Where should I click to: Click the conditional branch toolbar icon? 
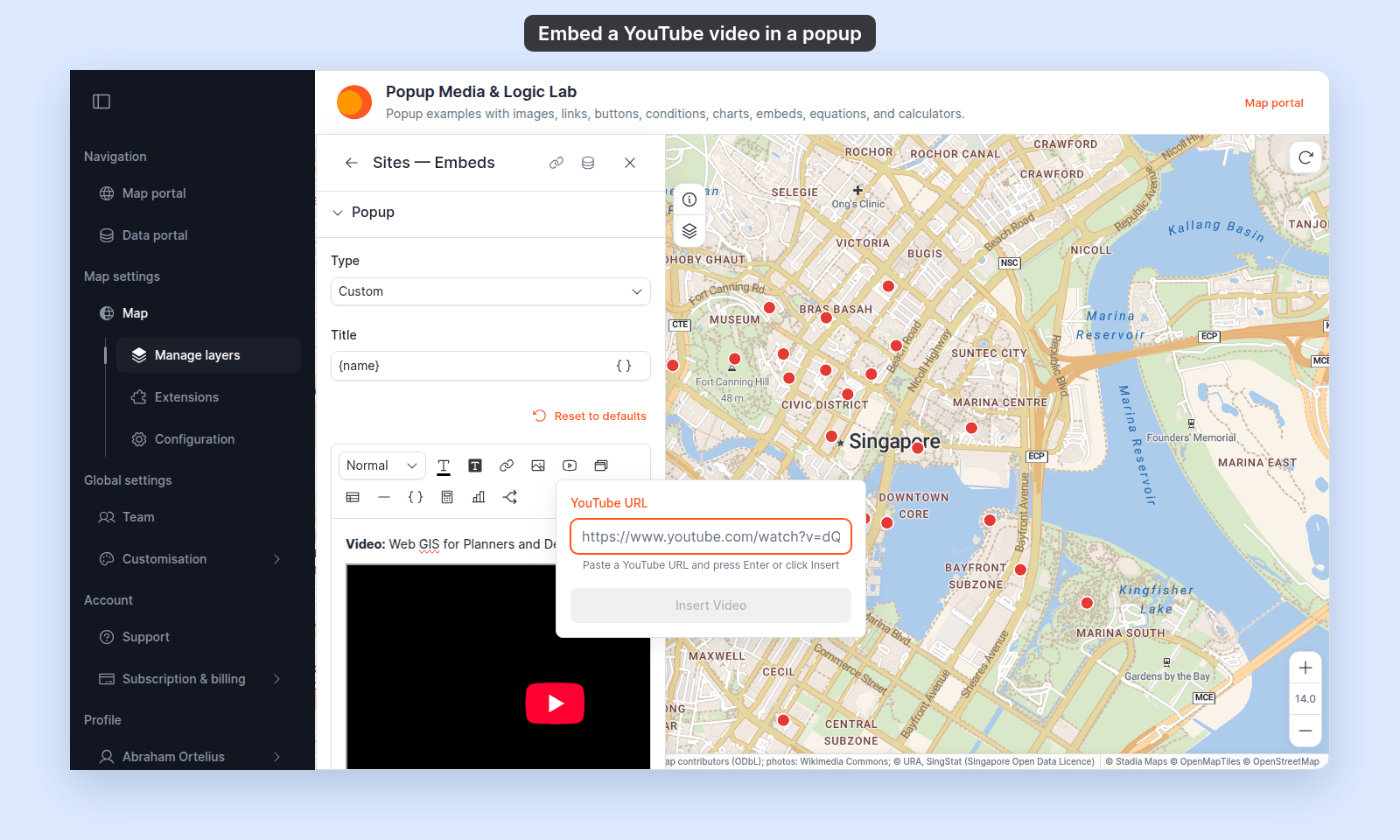510,497
